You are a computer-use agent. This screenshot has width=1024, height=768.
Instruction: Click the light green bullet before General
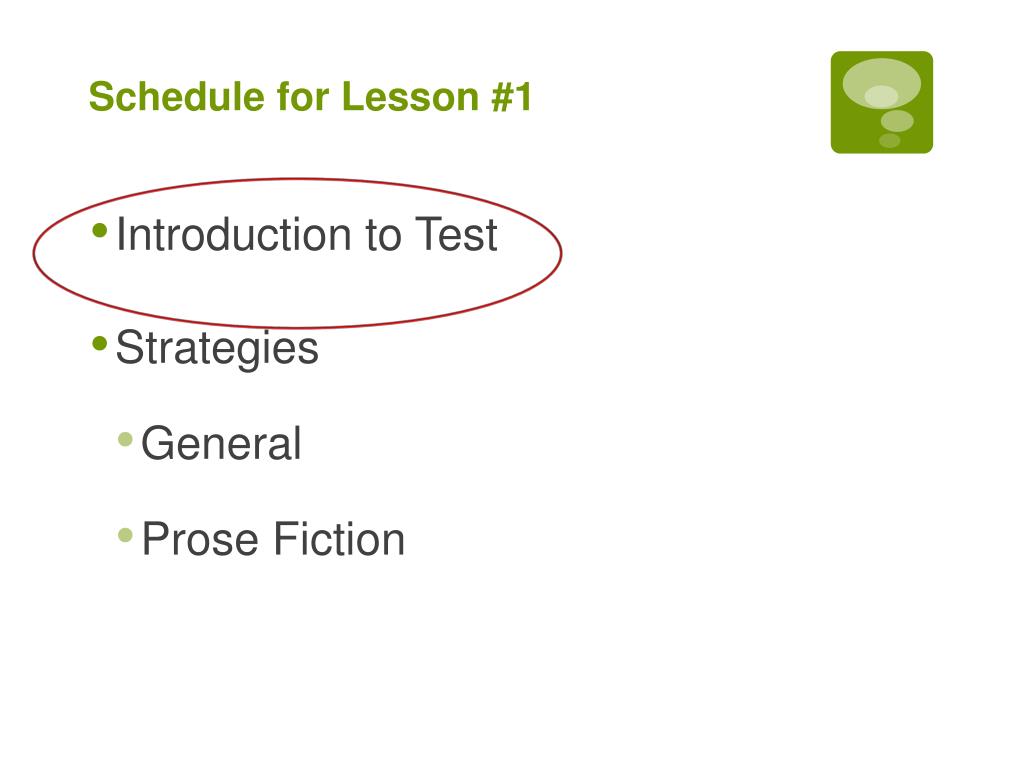tap(125, 439)
